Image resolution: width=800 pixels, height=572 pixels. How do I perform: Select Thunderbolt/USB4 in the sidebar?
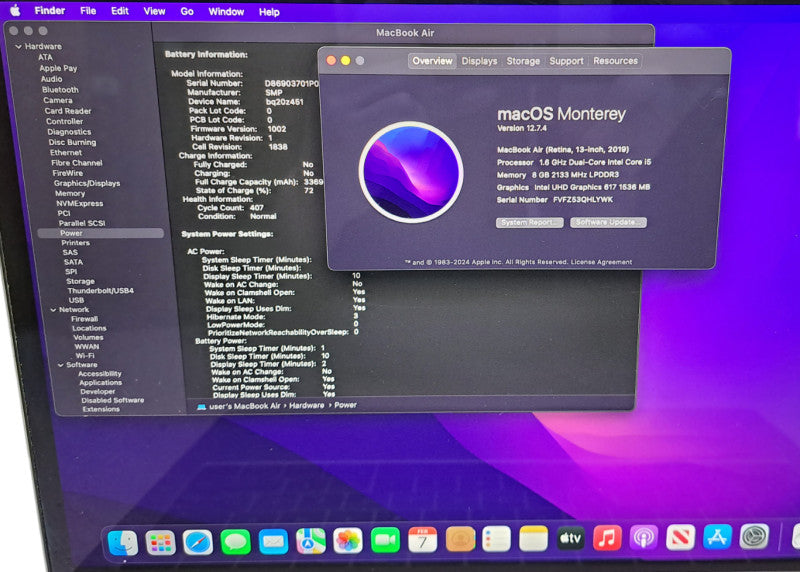pyautogui.click(x=100, y=291)
